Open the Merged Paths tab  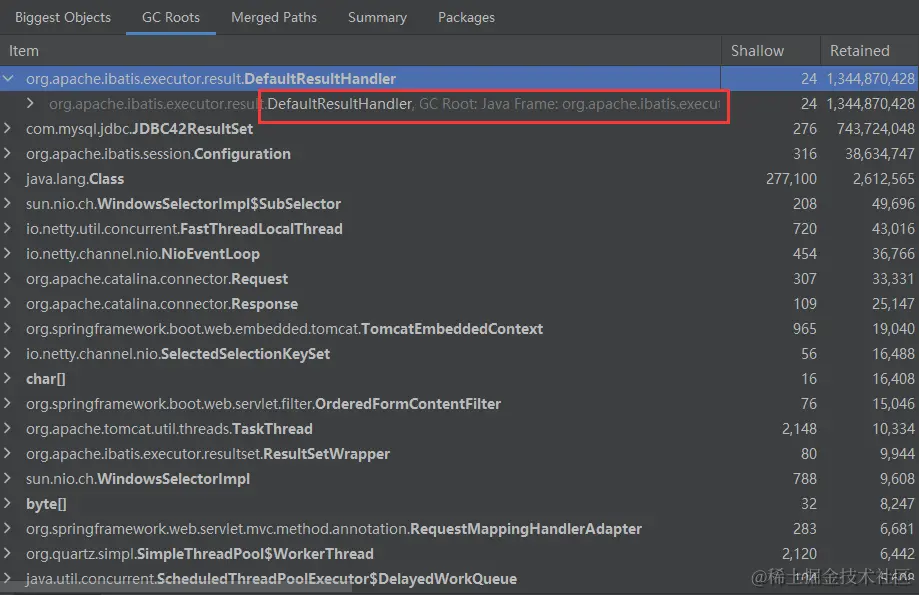tap(274, 17)
